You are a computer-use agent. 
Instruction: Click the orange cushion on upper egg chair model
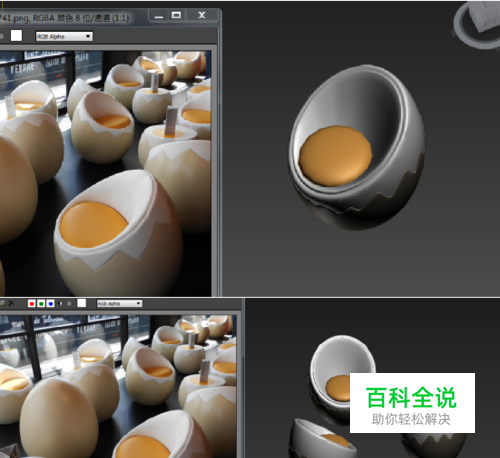[335, 155]
